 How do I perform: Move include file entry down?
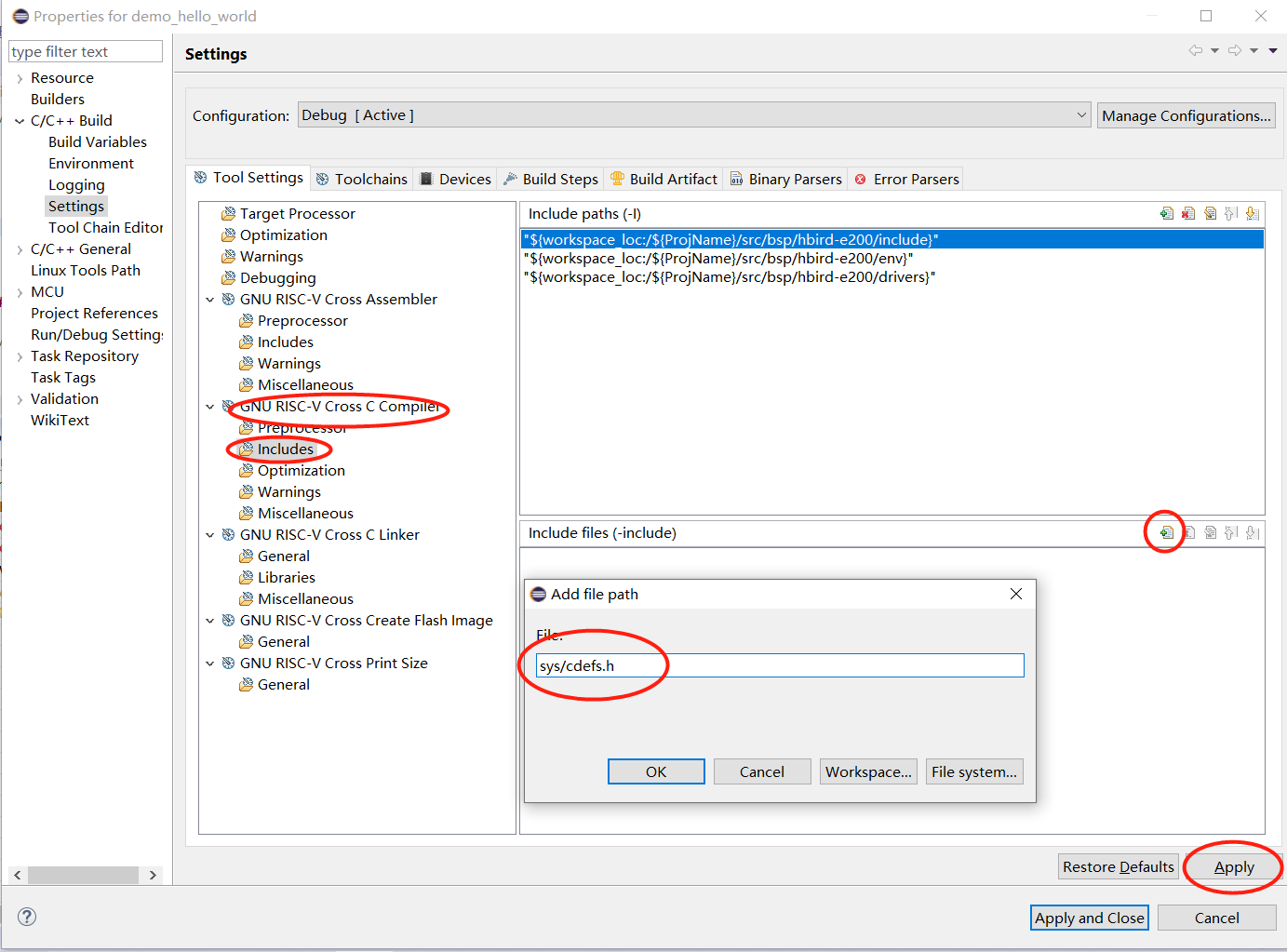click(x=1252, y=531)
